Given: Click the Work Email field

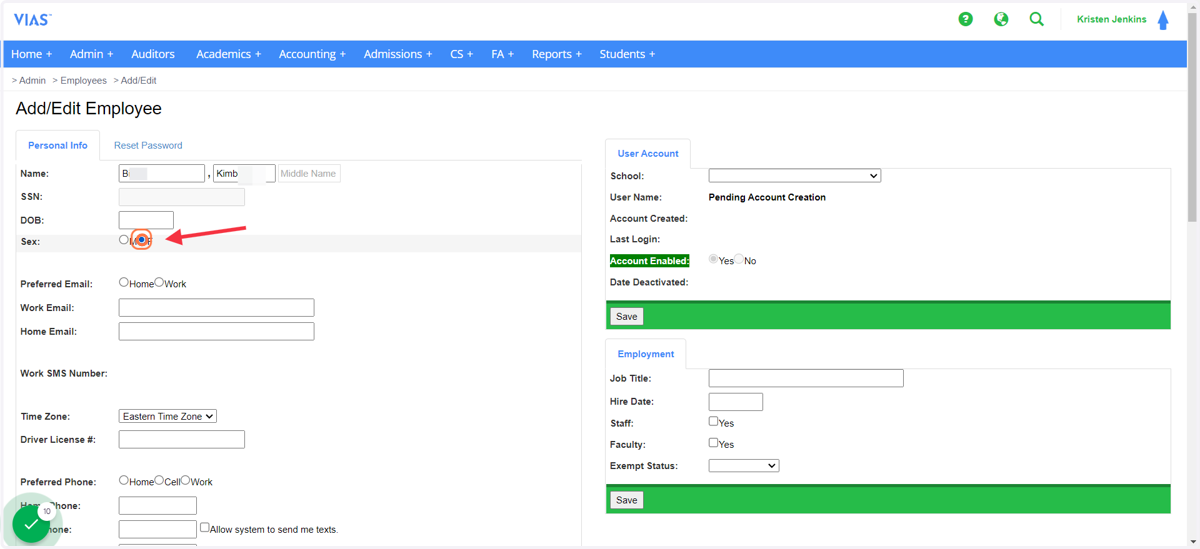Looking at the screenshot, I should (216, 308).
